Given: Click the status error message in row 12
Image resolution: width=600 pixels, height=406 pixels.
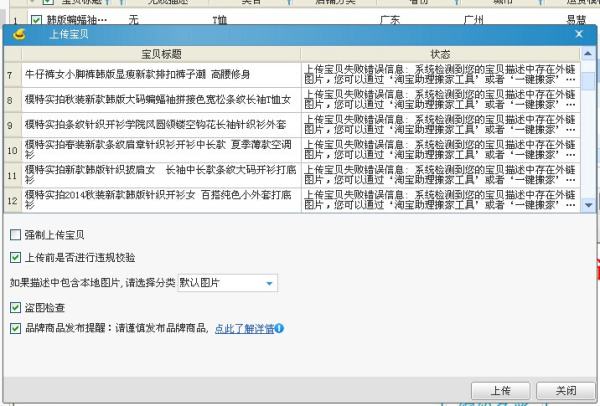Looking at the screenshot, I should click(x=440, y=200).
